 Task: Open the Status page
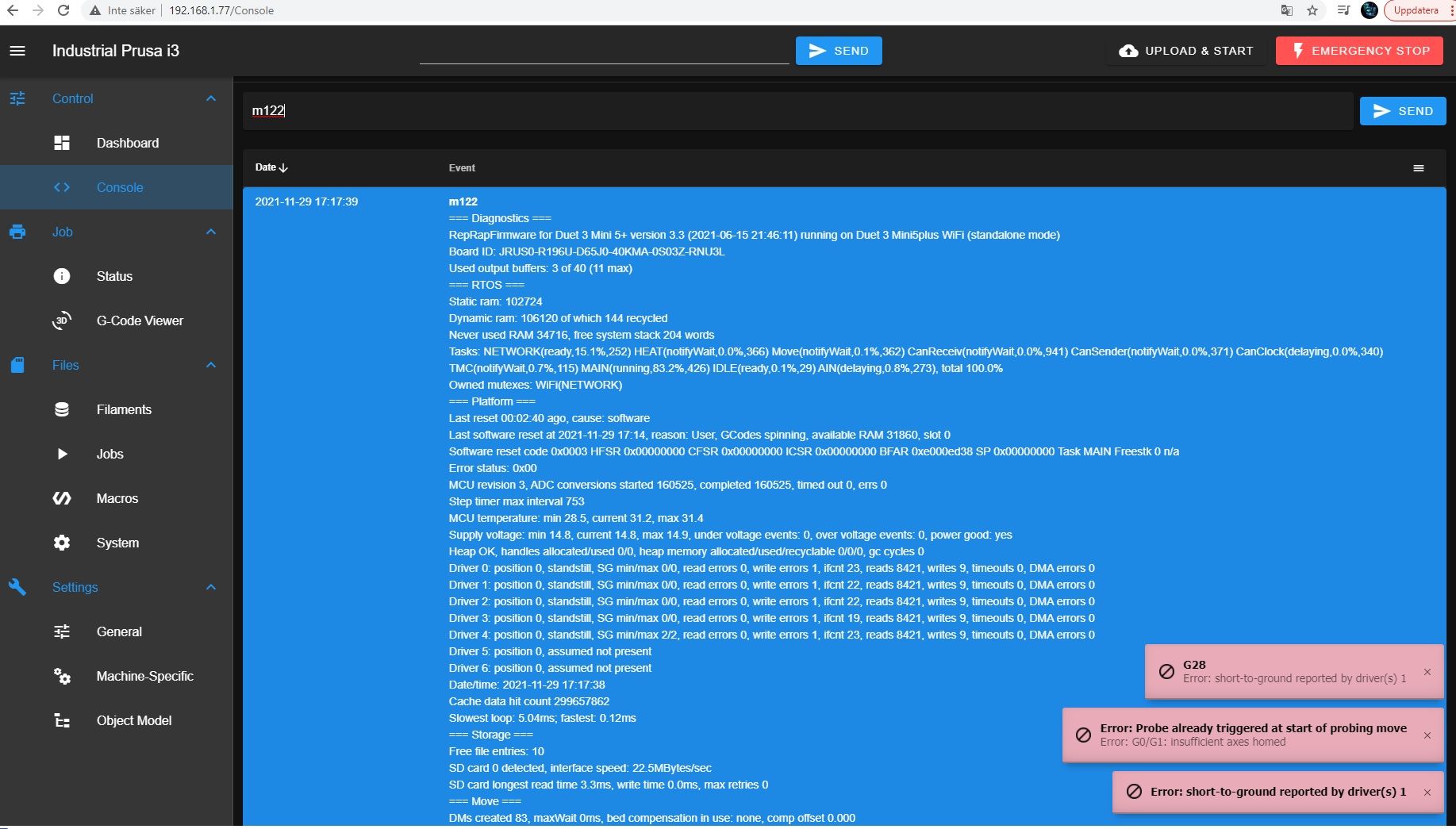click(x=117, y=276)
